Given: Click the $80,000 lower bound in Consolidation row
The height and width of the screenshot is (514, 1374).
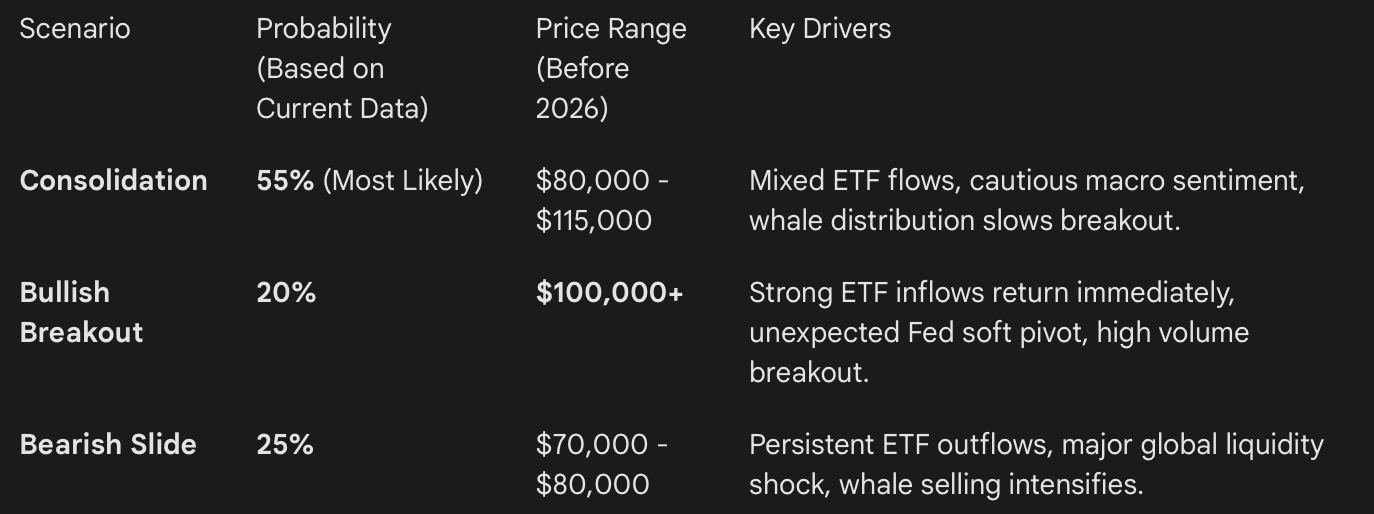Looking at the screenshot, I should tap(593, 180).
